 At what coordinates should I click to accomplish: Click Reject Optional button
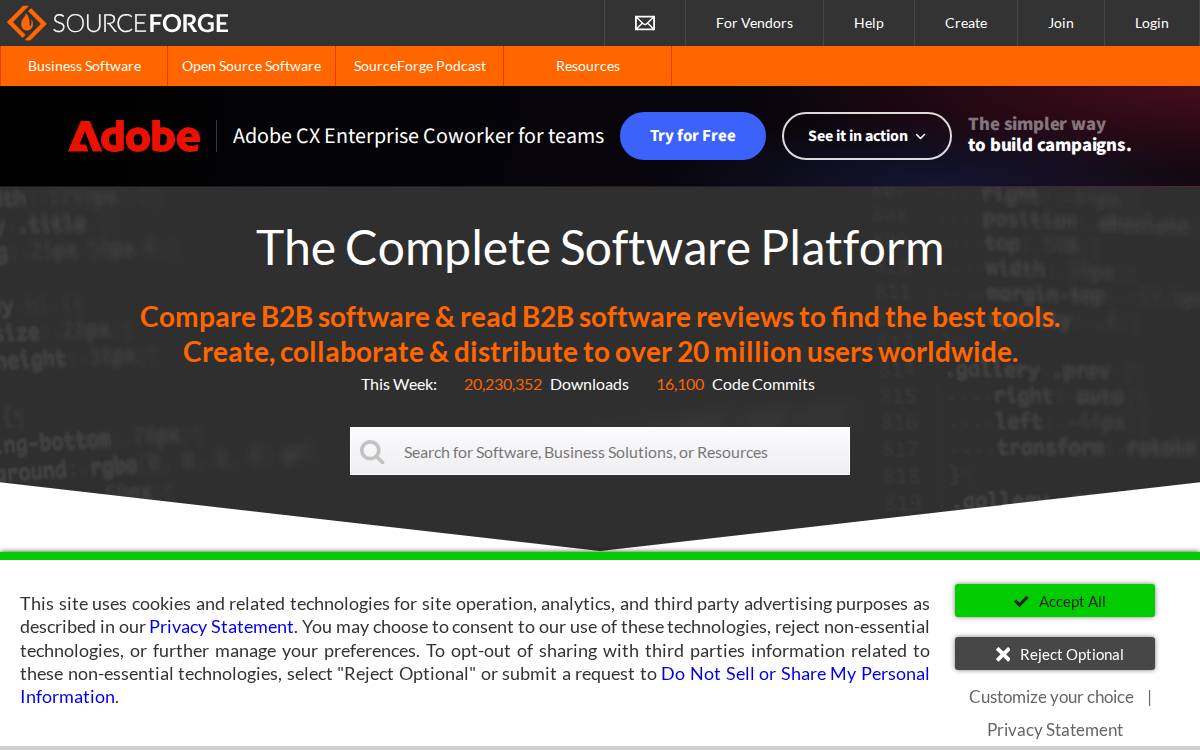[1055, 654]
